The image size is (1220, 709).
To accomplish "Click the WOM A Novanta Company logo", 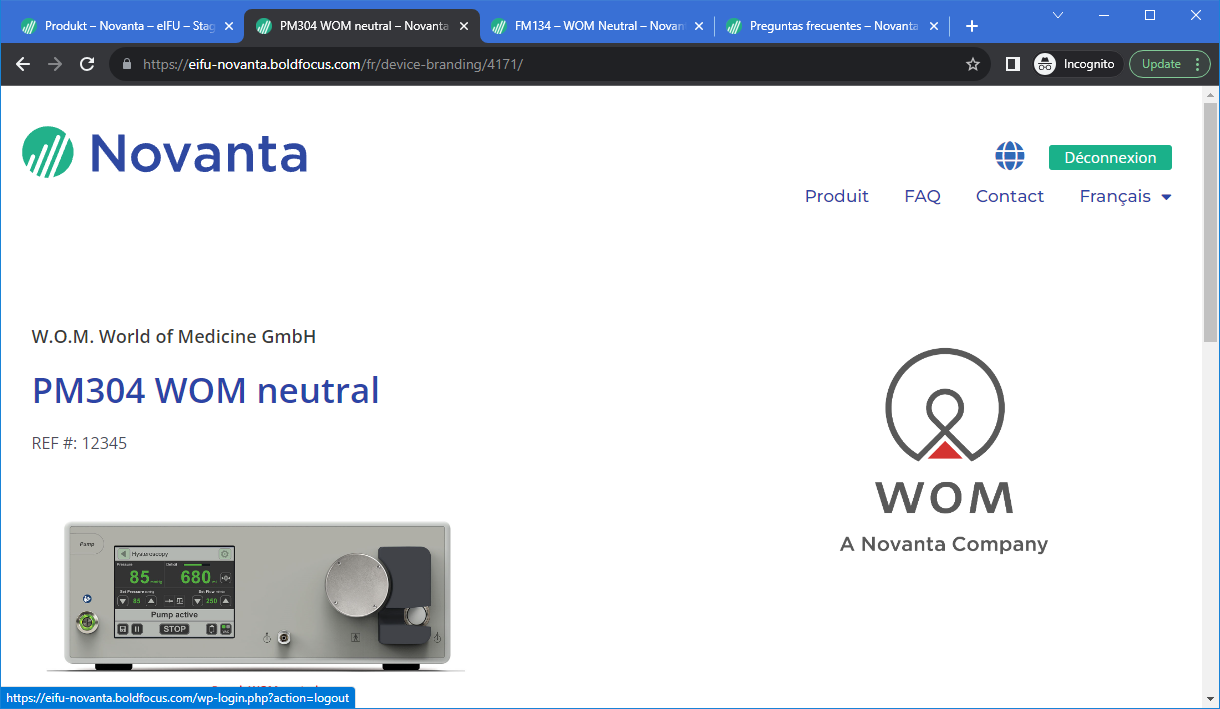I will [x=944, y=450].
